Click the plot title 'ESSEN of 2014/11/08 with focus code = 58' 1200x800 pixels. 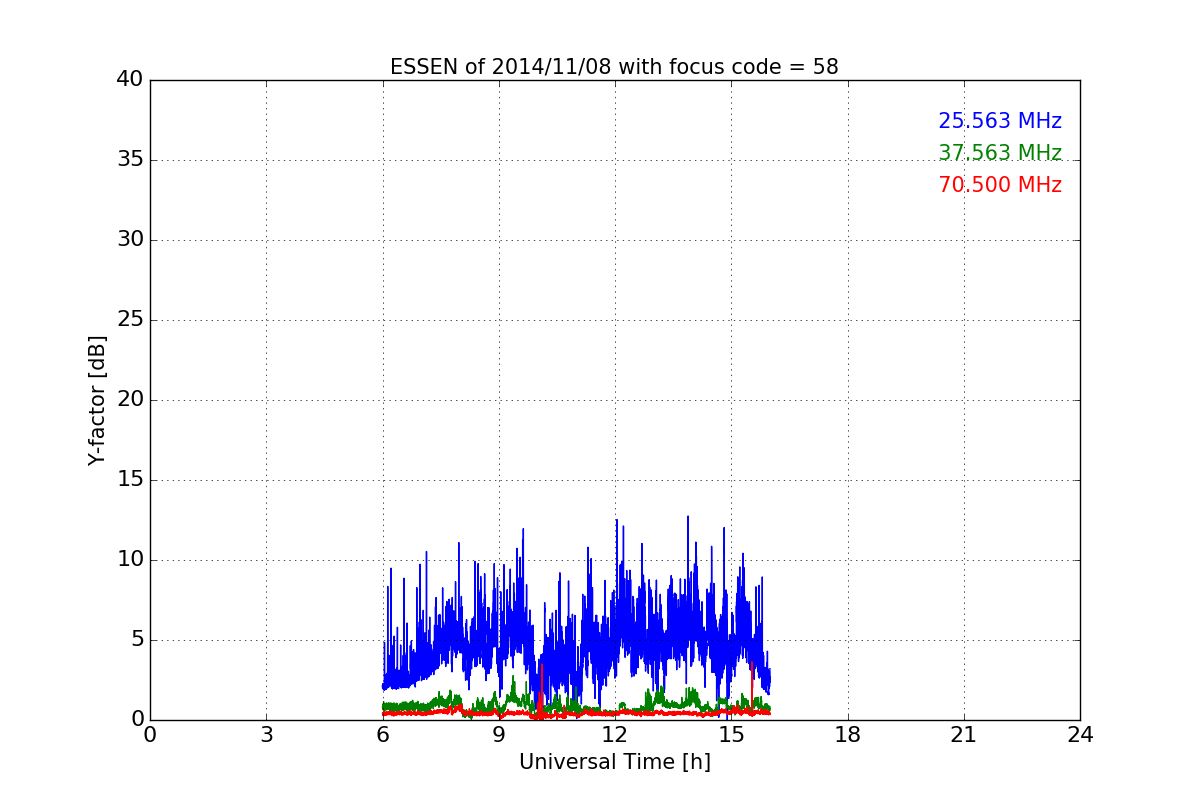[614, 67]
